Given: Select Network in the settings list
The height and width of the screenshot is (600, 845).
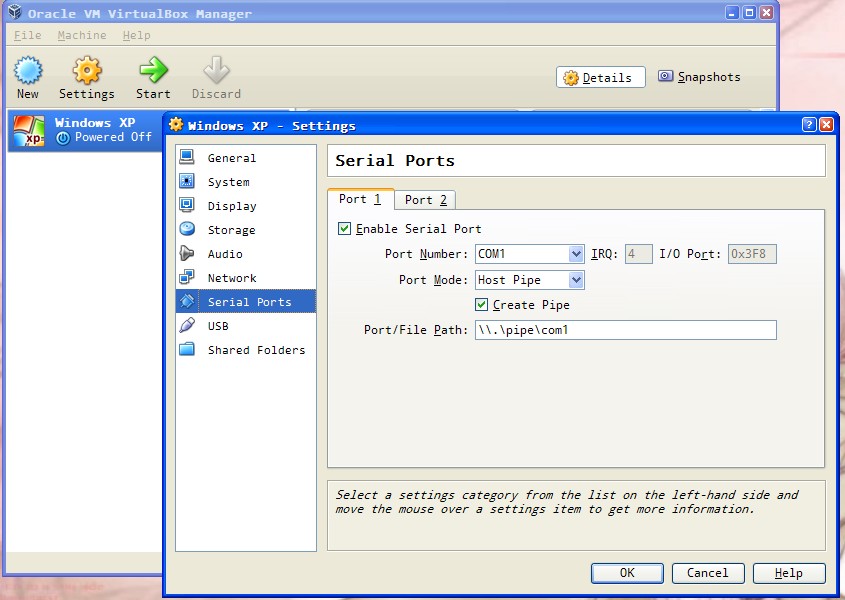Looking at the screenshot, I should [x=246, y=278].
